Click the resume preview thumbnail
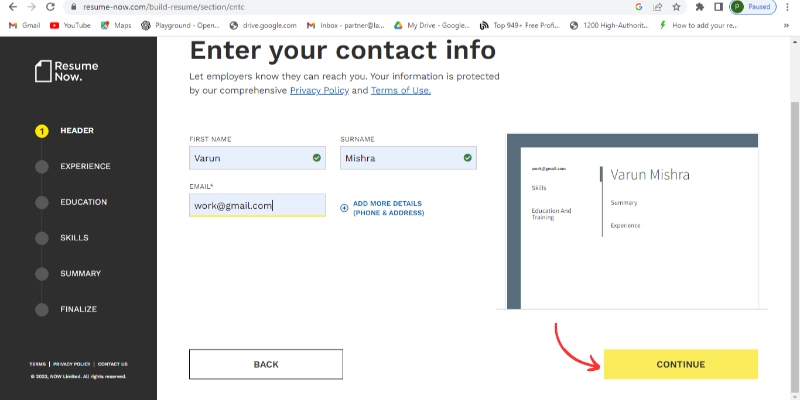 point(631,220)
